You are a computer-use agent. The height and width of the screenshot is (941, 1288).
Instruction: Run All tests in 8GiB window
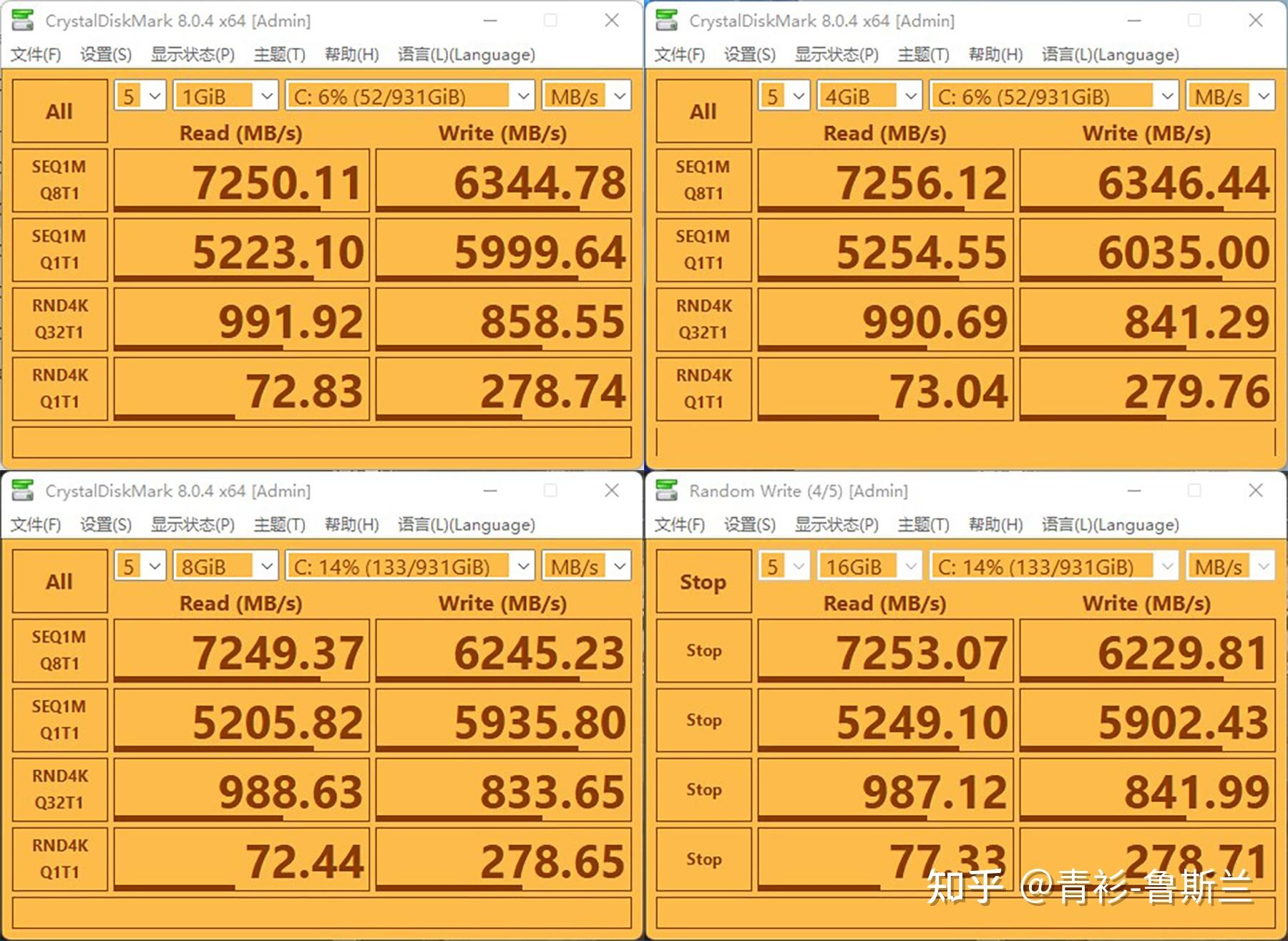[x=59, y=581]
